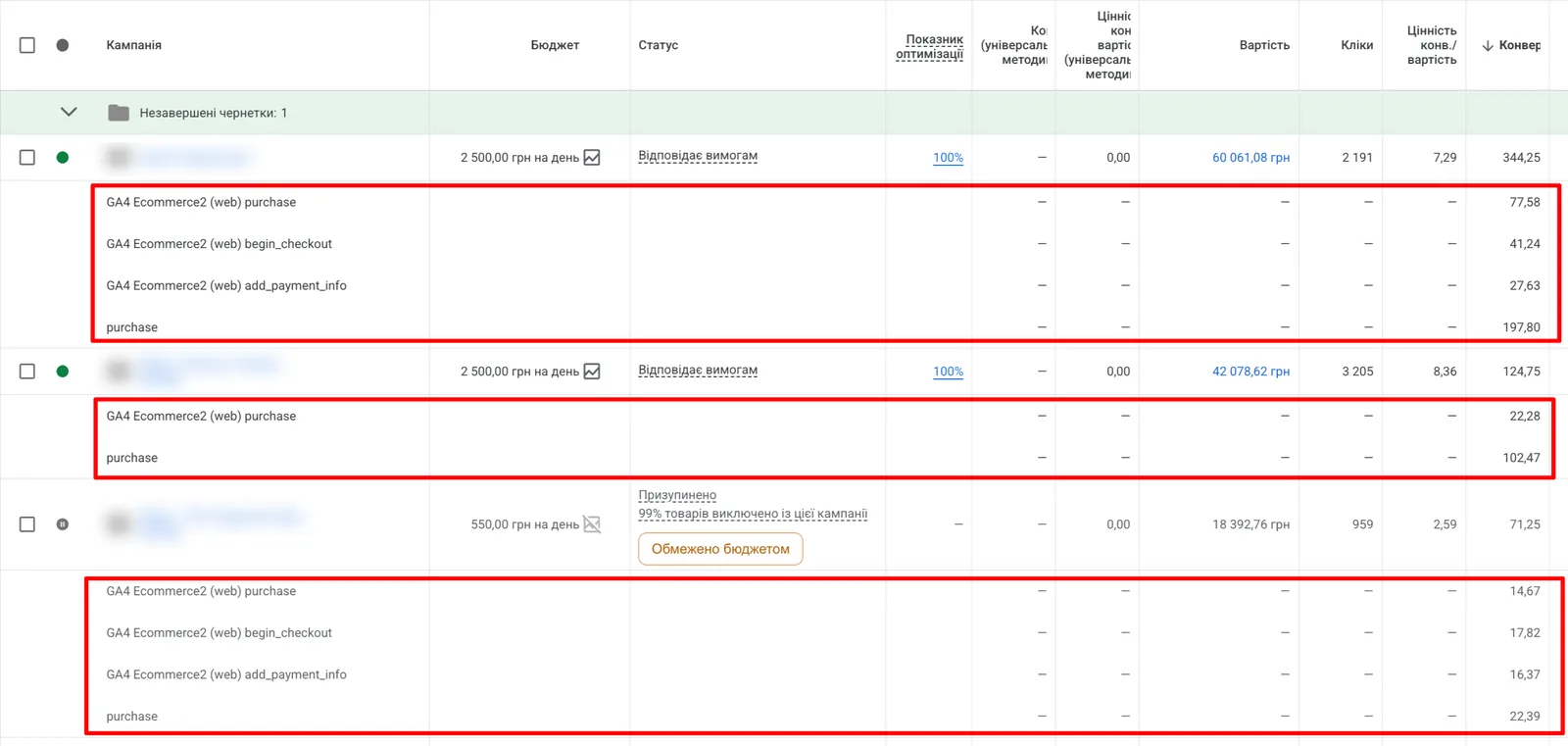Click the crossed-out budget icon next to 550,00 грн
1568x746 pixels.
click(x=592, y=524)
